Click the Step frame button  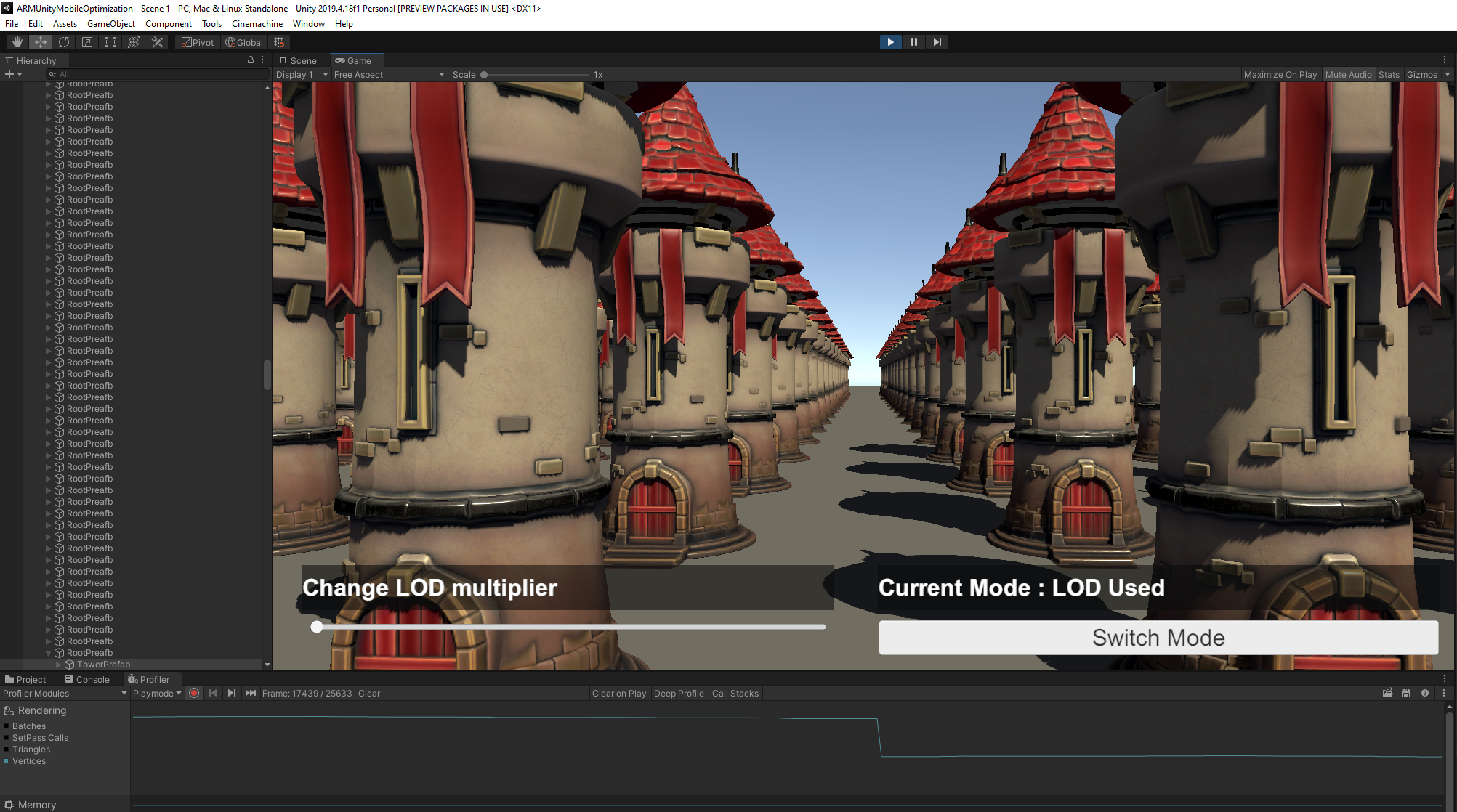[x=937, y=42]
